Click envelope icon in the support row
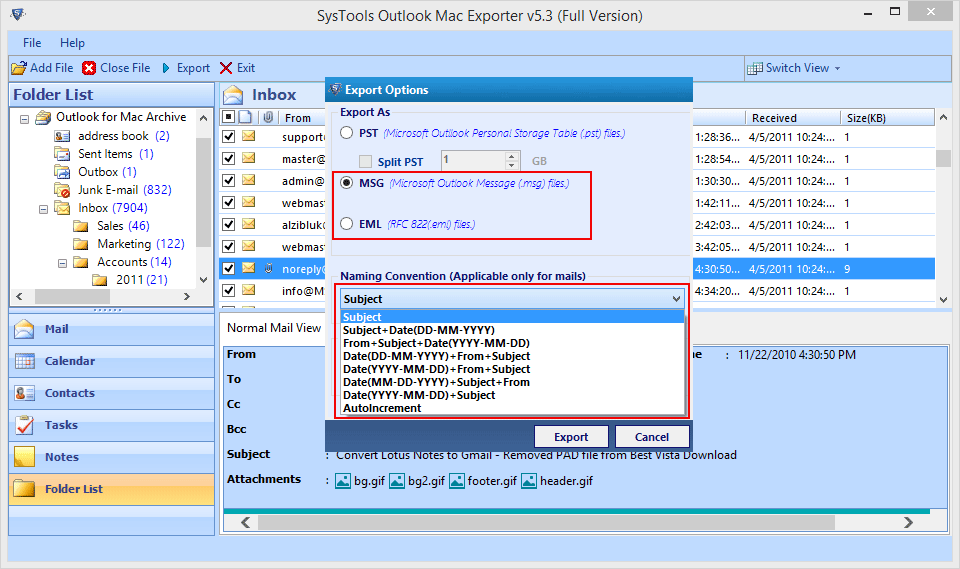960x569 pixels. pyautogui.click(x=249, y=136)
